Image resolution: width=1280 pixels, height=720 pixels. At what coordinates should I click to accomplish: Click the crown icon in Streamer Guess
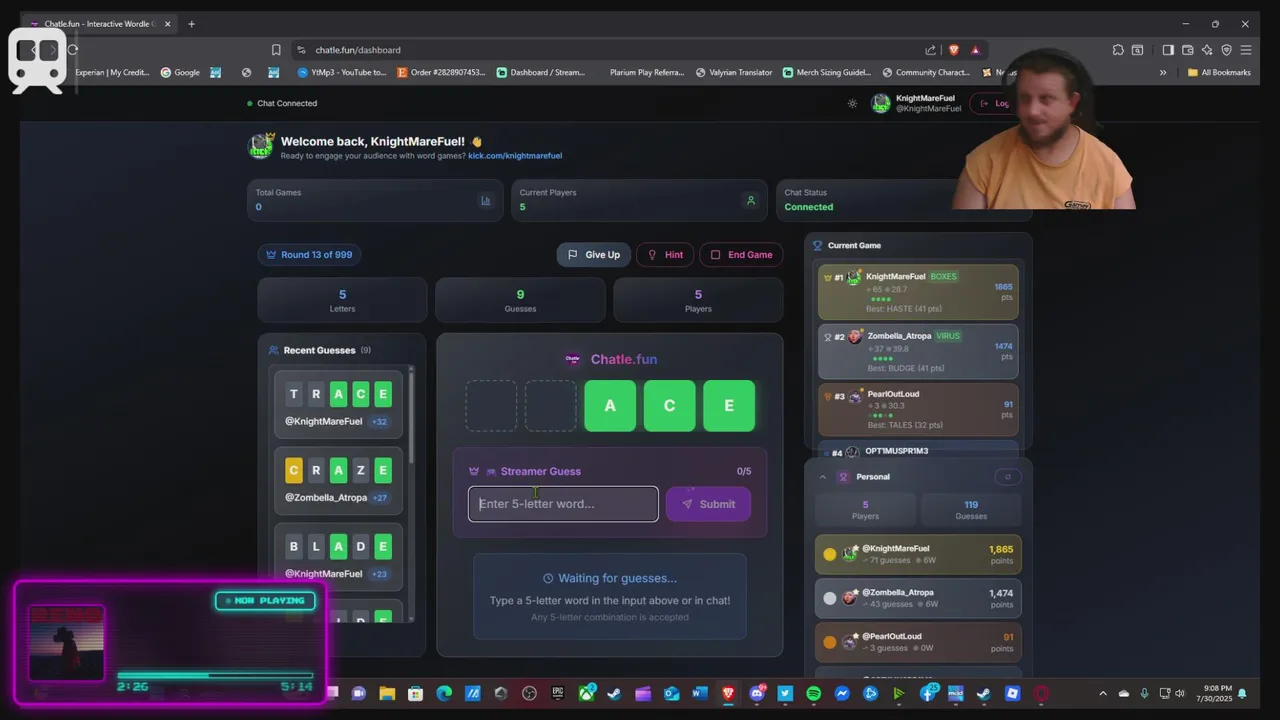click(474, 471)
